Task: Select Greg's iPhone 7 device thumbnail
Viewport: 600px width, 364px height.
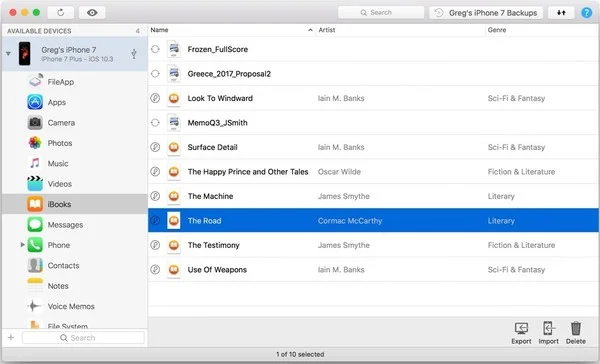Action: pos(25,54)
